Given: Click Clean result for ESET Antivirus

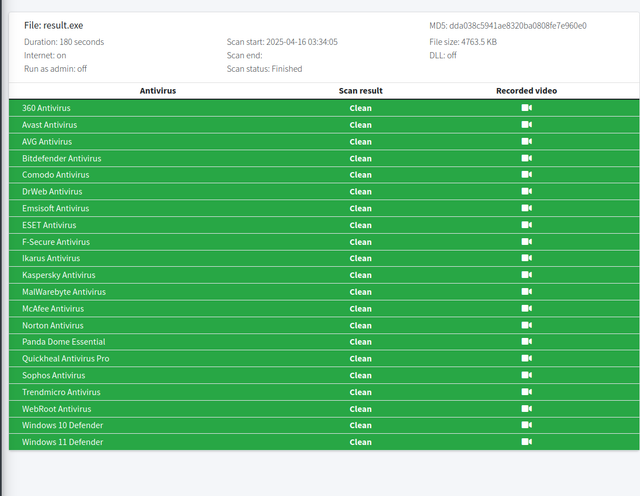Looking at the screenshot, I should (360, 225).
